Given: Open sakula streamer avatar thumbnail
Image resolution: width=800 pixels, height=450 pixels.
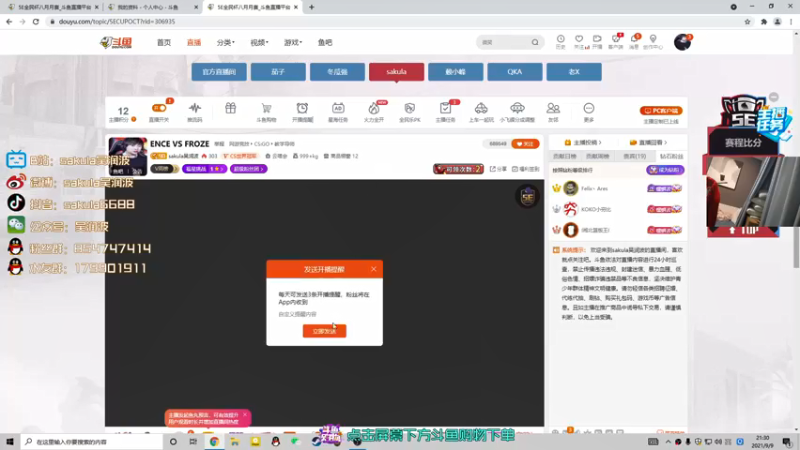Looking at the screenshot, I should point(128,156).
